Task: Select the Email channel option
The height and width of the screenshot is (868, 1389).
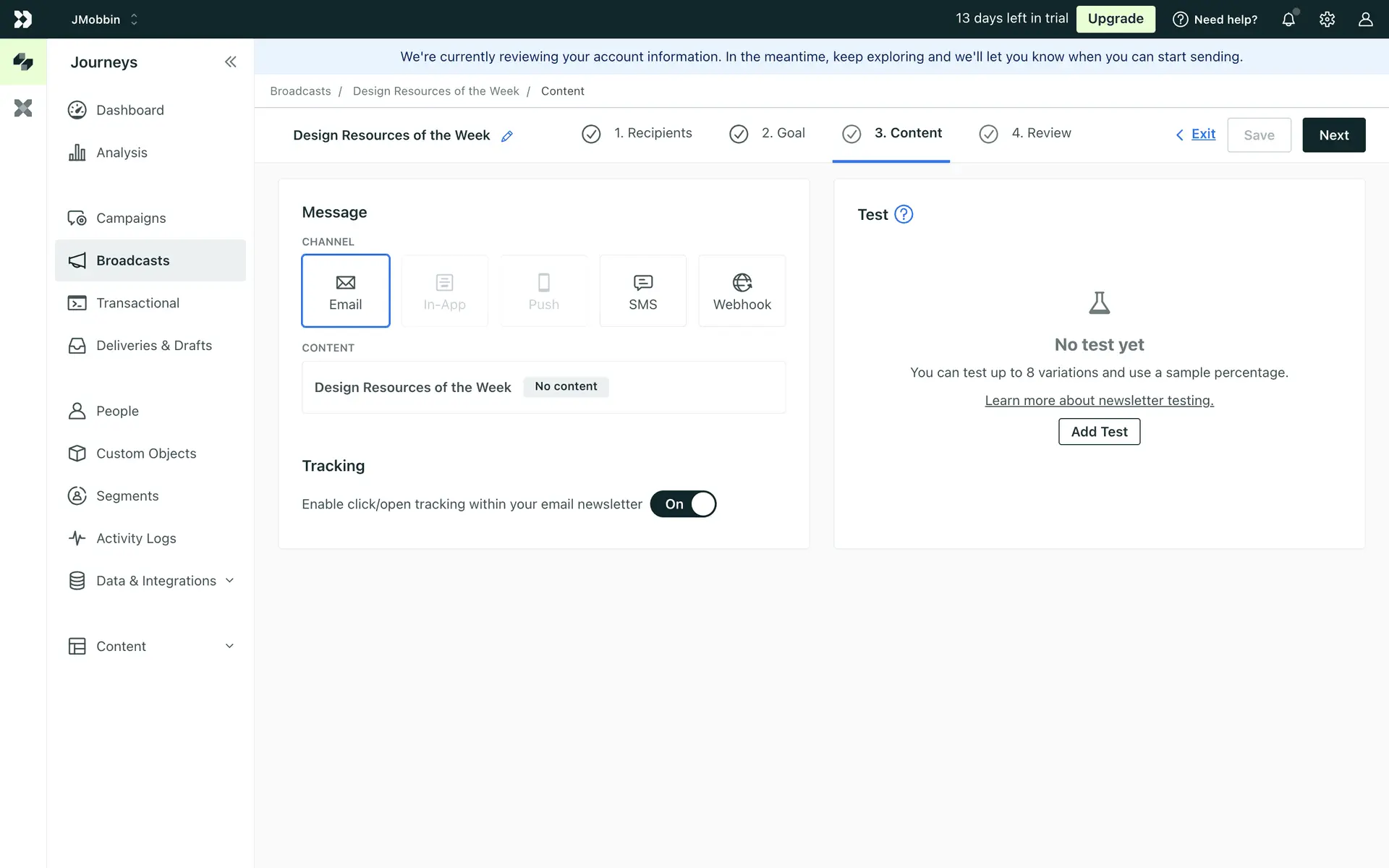Action: click(346, 291)
